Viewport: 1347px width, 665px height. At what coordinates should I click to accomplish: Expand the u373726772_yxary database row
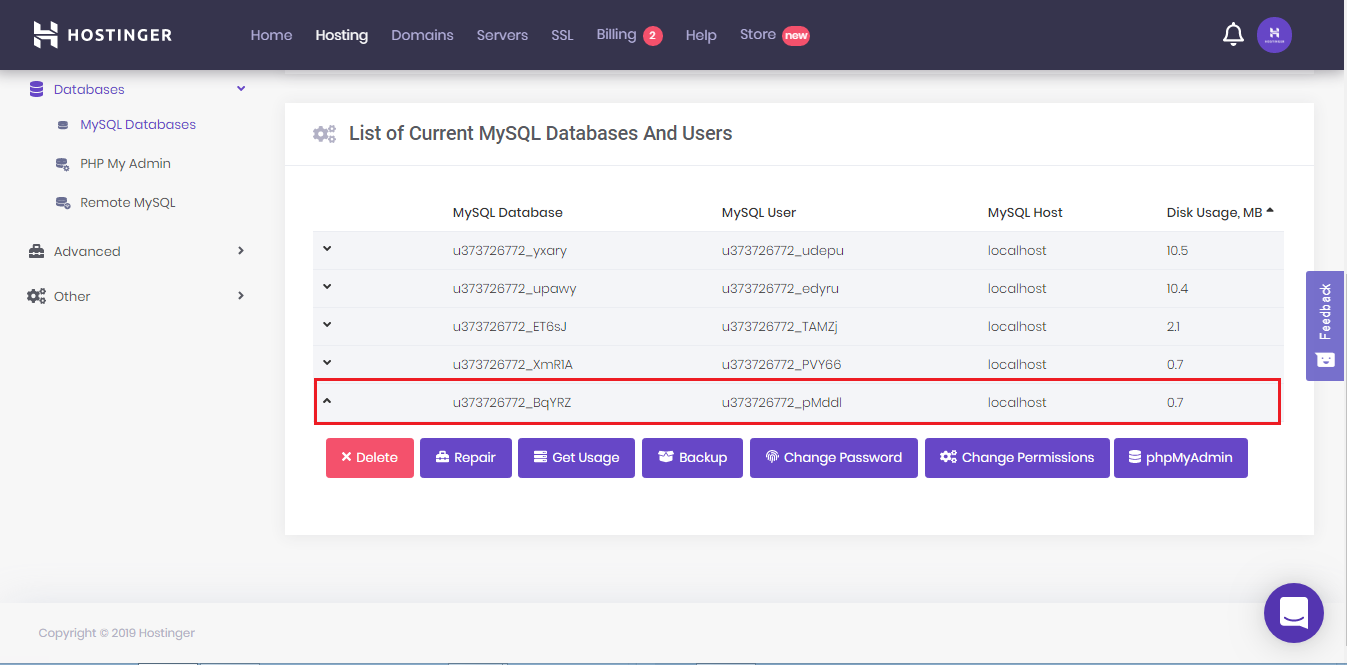pos(327,249)
